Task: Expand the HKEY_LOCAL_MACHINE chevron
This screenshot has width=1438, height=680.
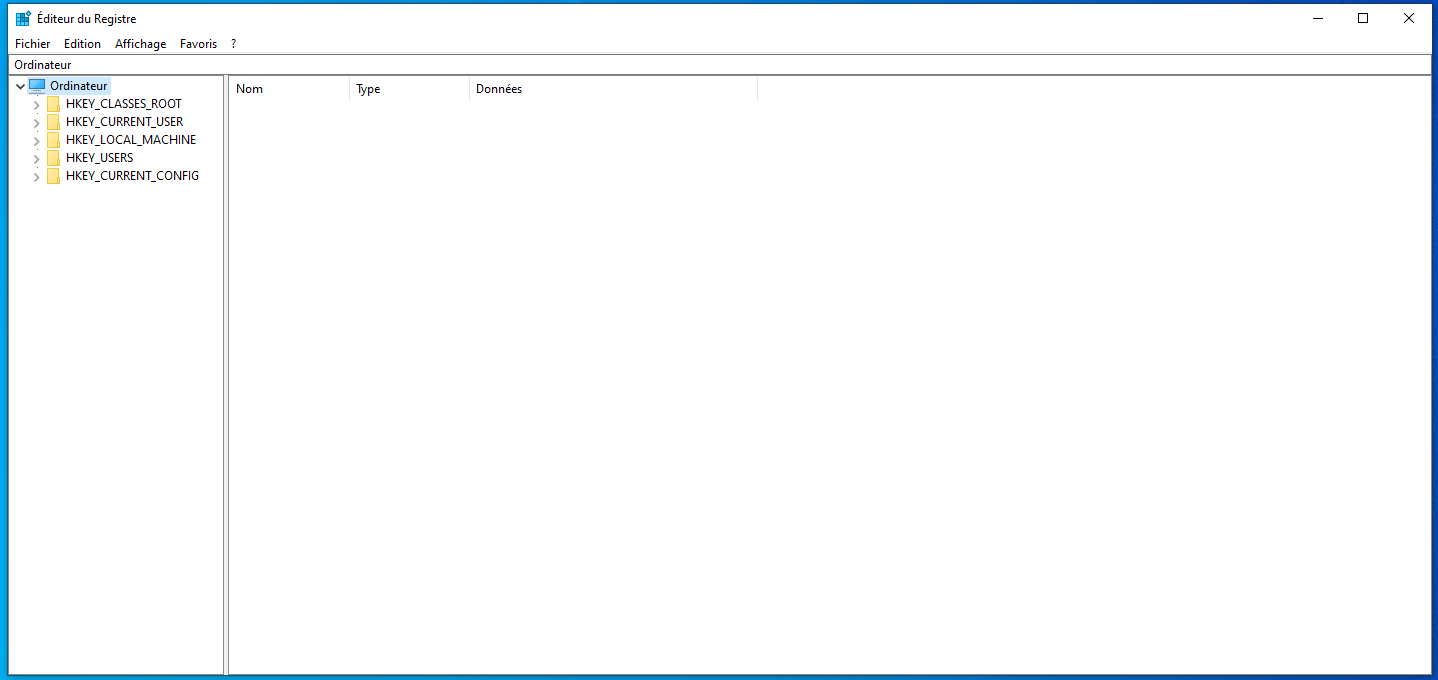Action: [36, 139]
